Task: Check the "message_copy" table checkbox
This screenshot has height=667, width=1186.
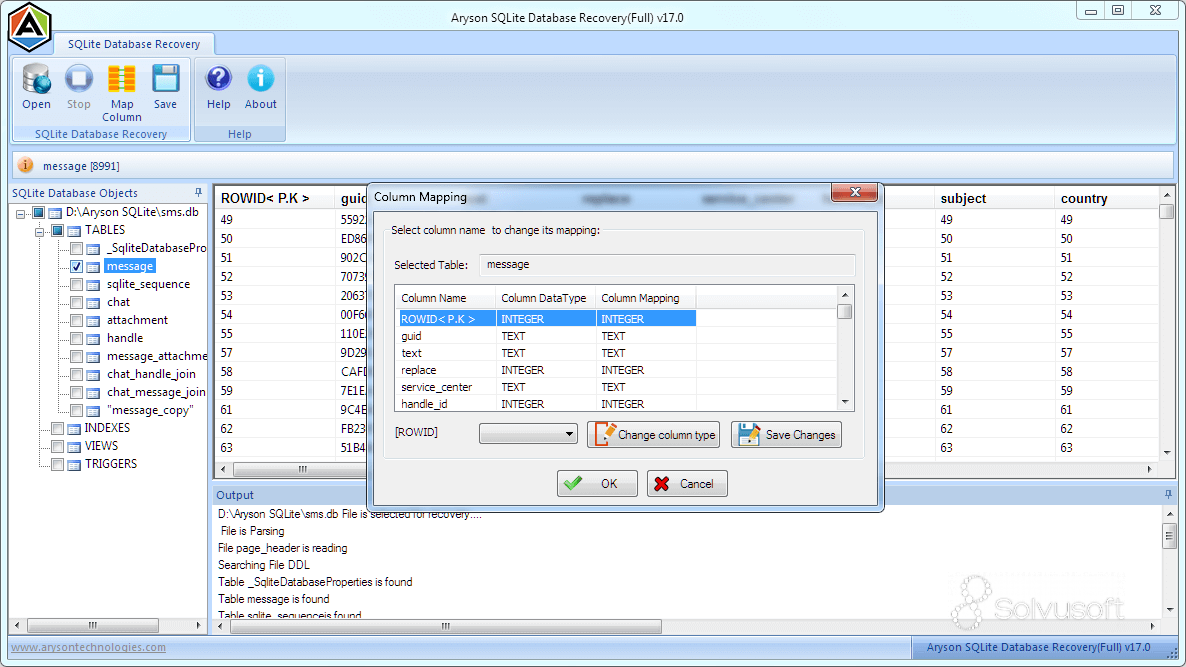Action: (76, 411)
